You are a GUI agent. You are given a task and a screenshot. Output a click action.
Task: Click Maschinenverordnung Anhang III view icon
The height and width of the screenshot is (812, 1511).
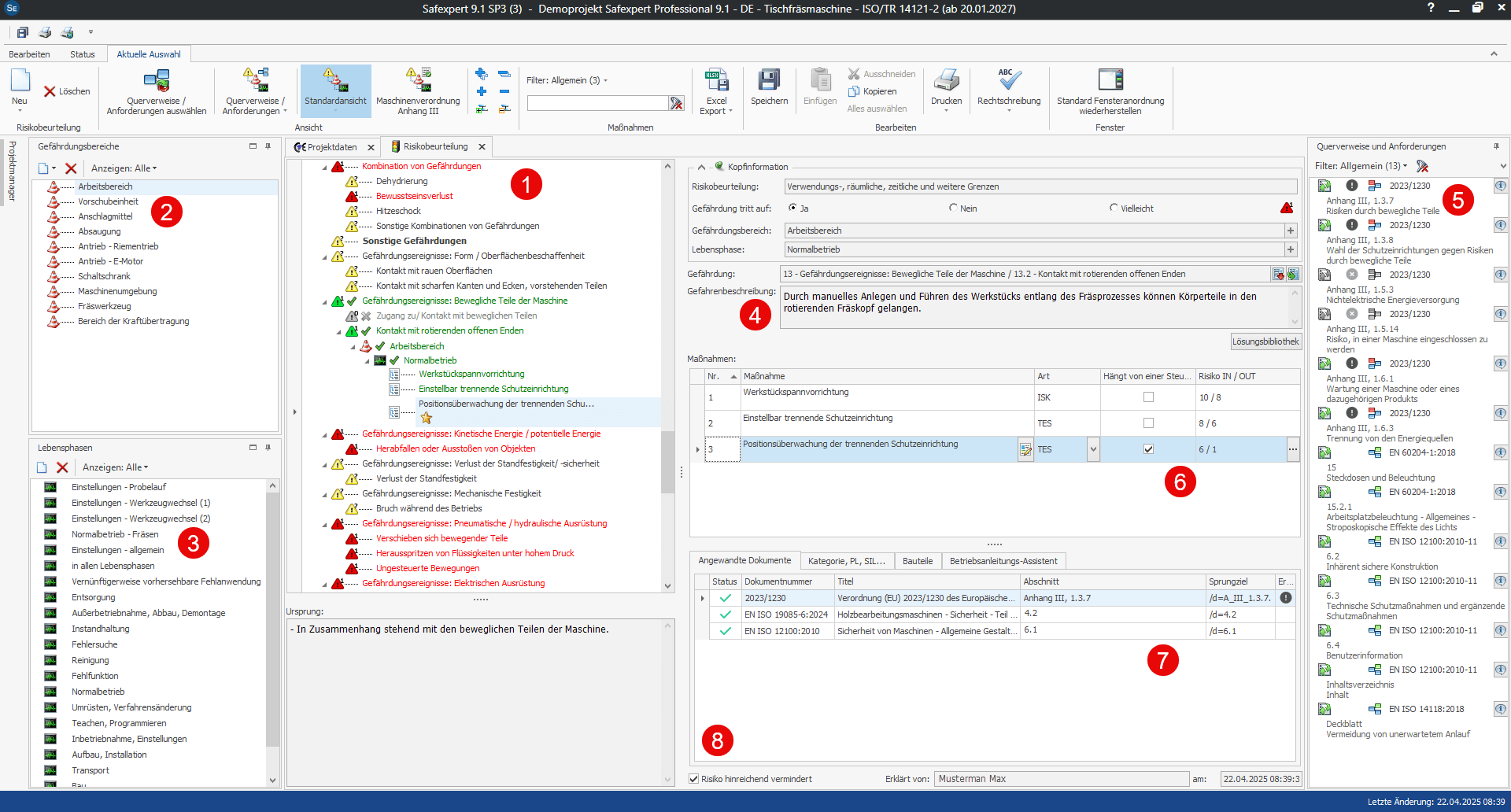(x=418, y=80)
